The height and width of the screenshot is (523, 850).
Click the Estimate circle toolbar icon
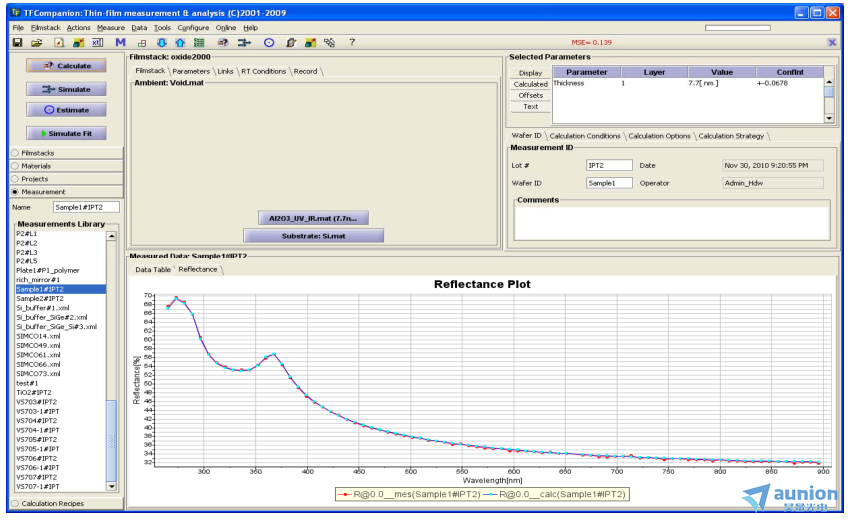(269, 42)
